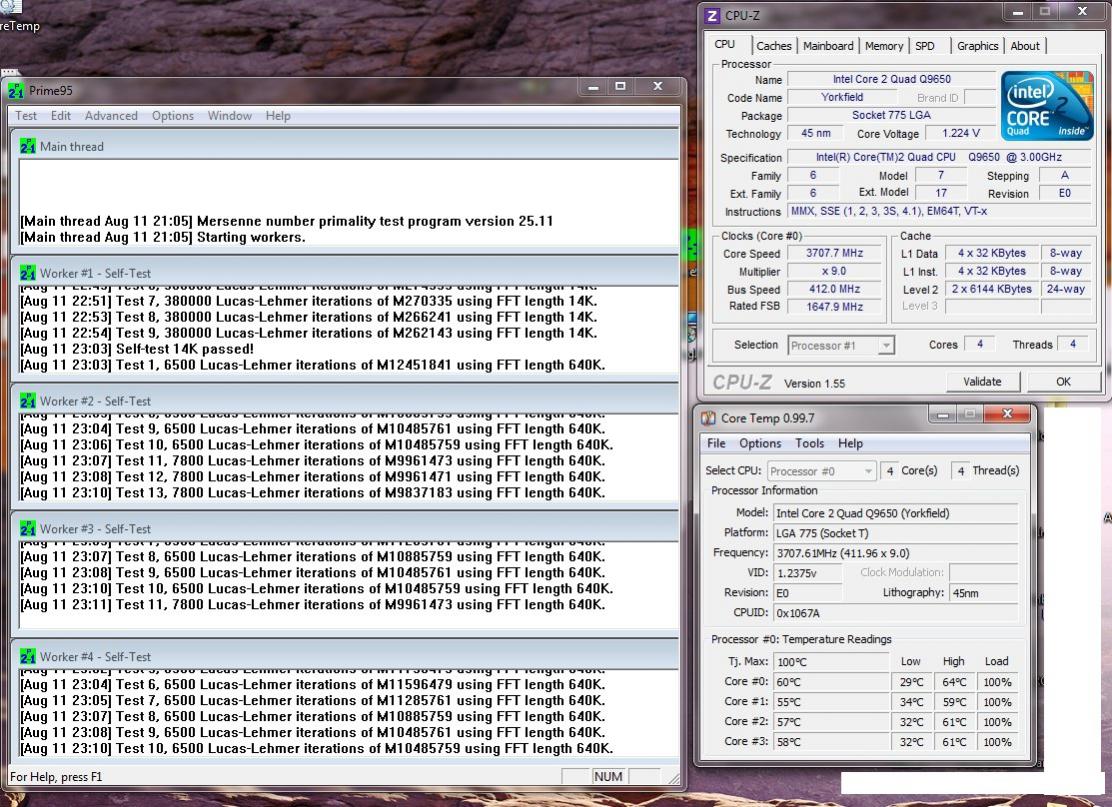Click the Validate button in CPU-Z
Image resolution: width=1112 pixels, height=807 pixels.
point(982,382)
